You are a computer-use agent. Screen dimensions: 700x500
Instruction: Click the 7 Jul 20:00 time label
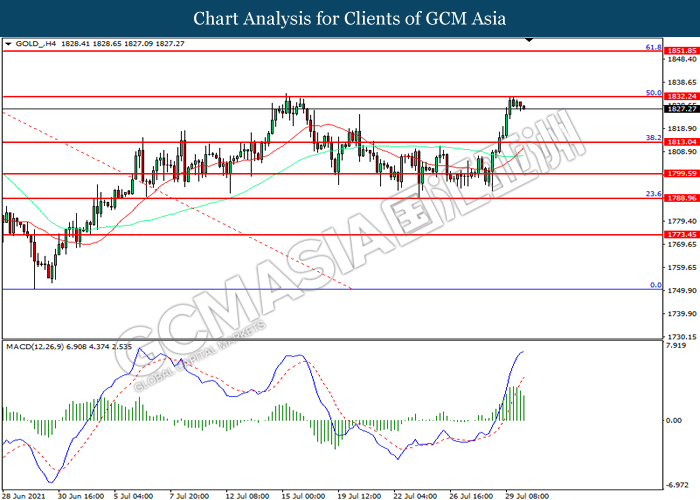tap(189, 496)
